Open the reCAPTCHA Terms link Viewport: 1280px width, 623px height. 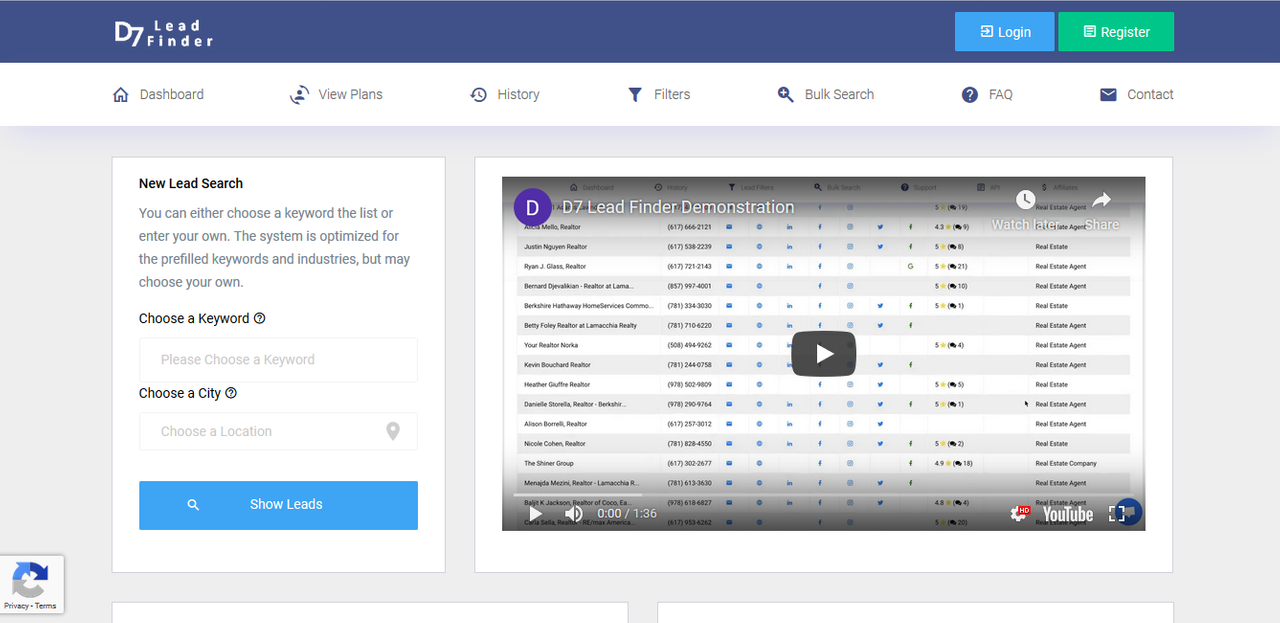coord(46,606)
